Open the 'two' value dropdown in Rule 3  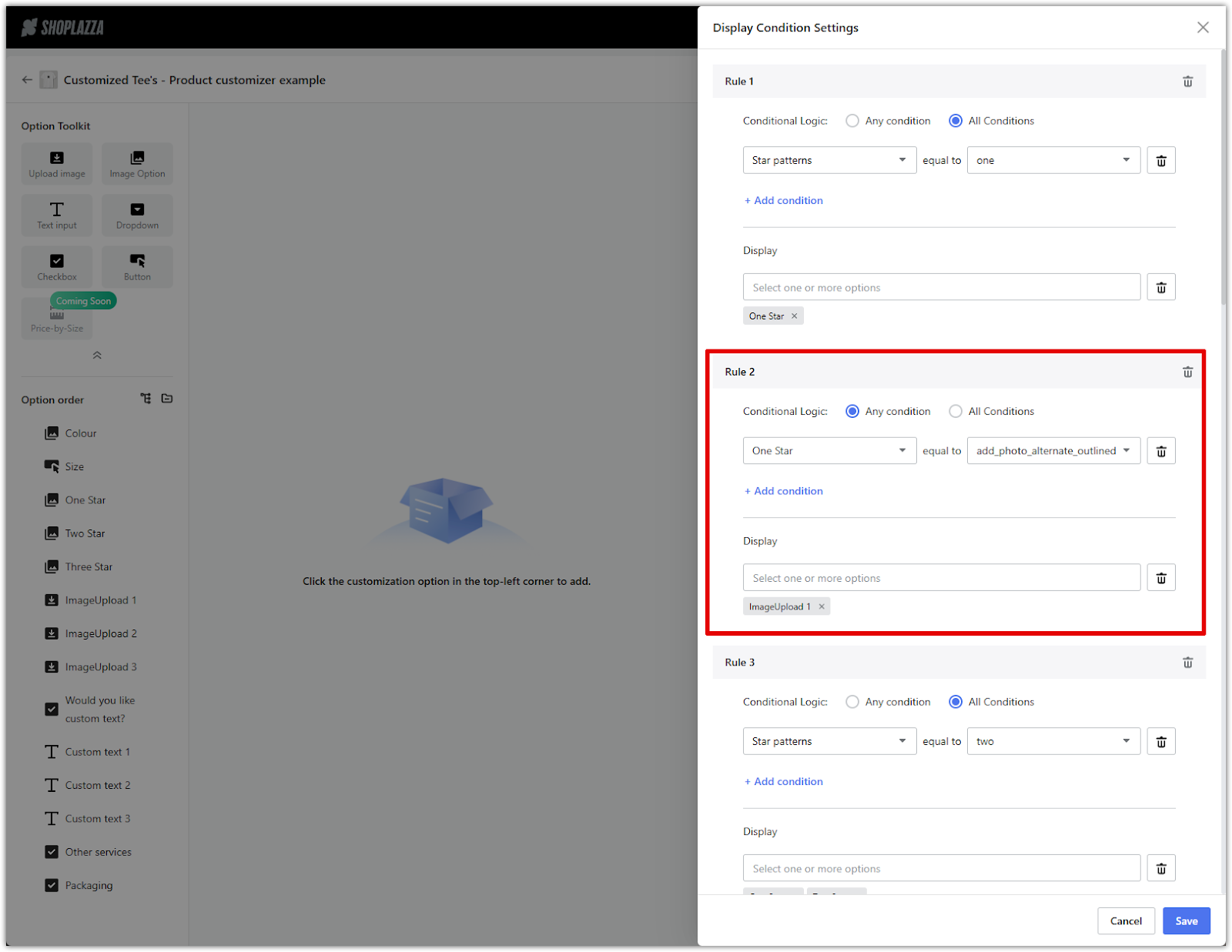1053,741
